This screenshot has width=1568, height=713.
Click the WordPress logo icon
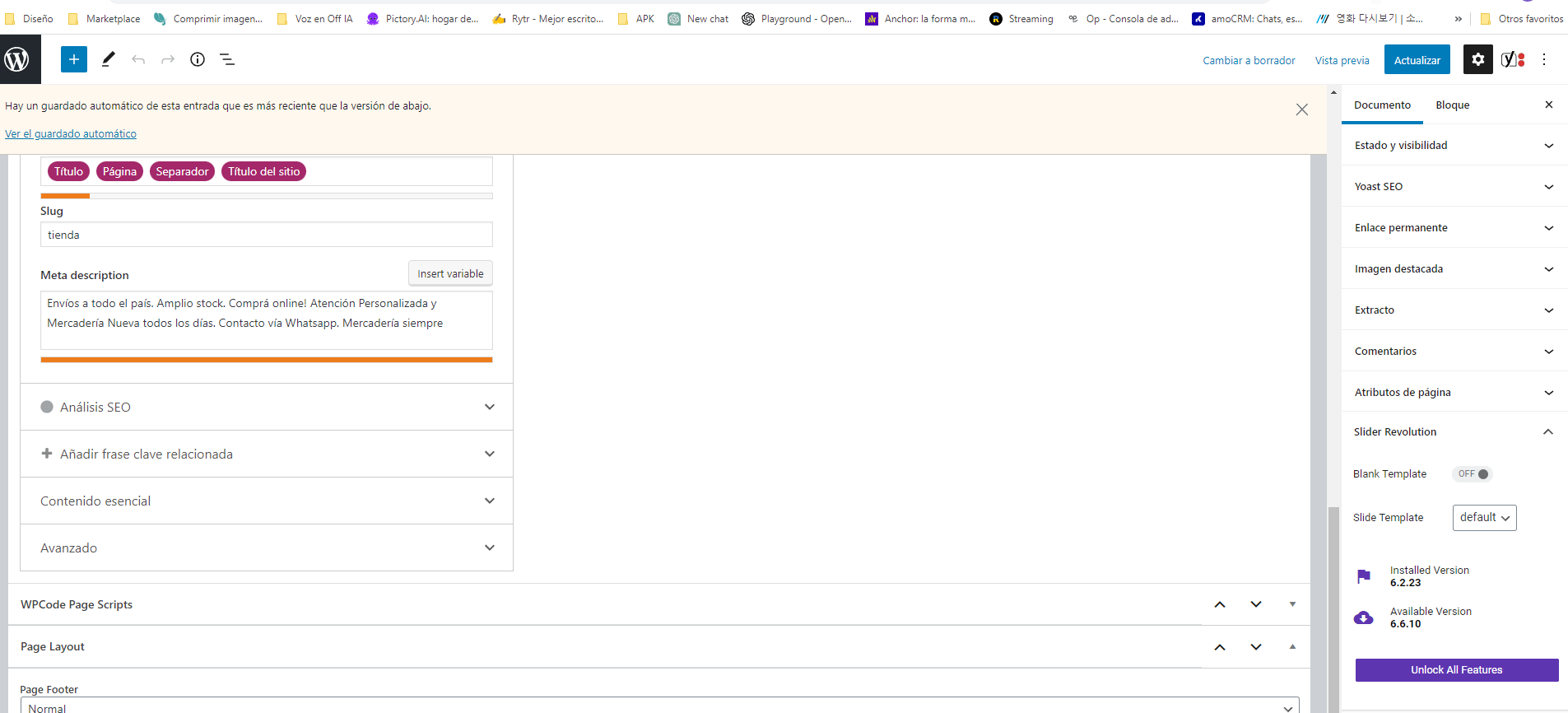pyautogui.click(x=17, y=59)
